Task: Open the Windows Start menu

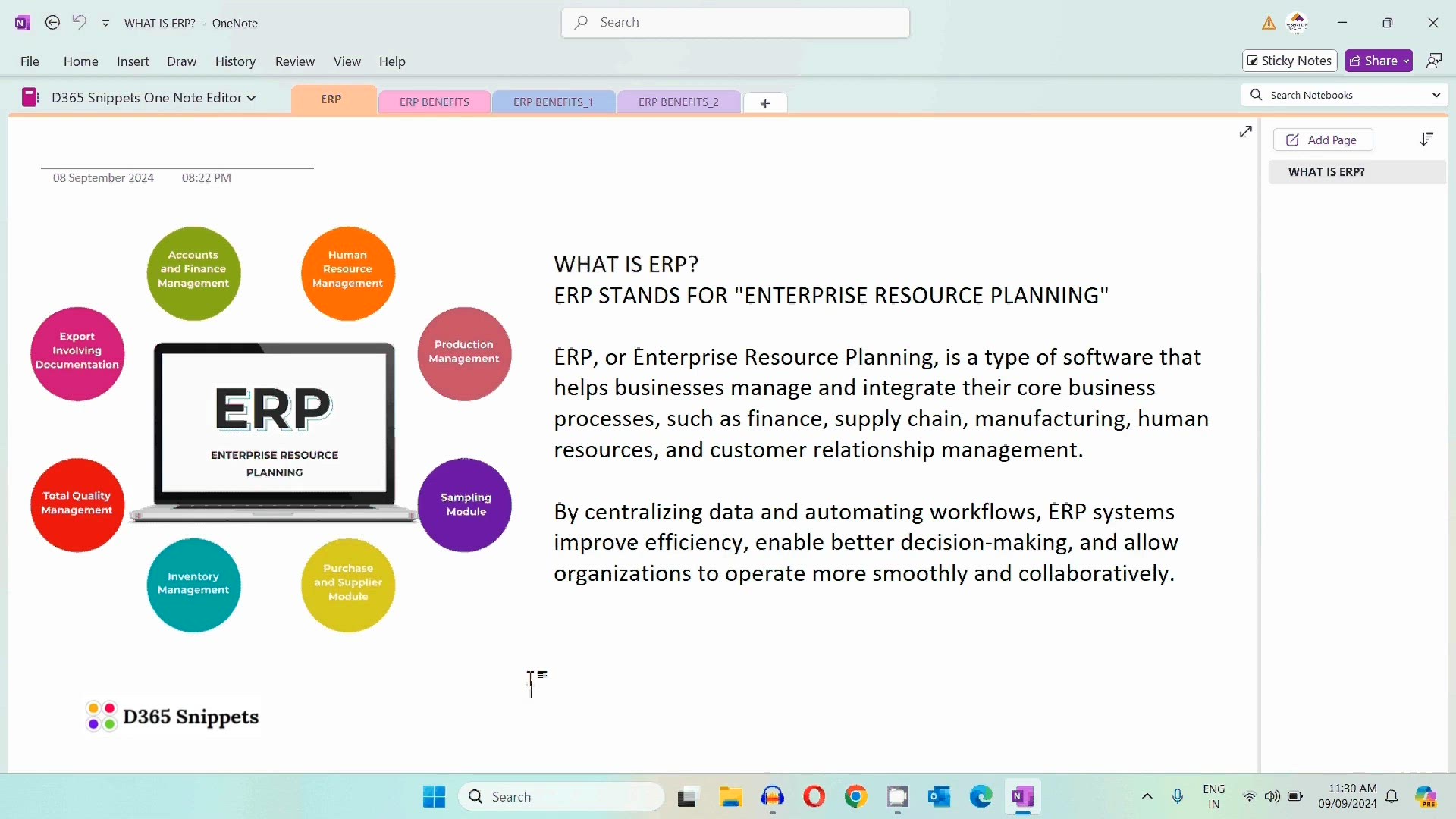Action: pos(434,797)
